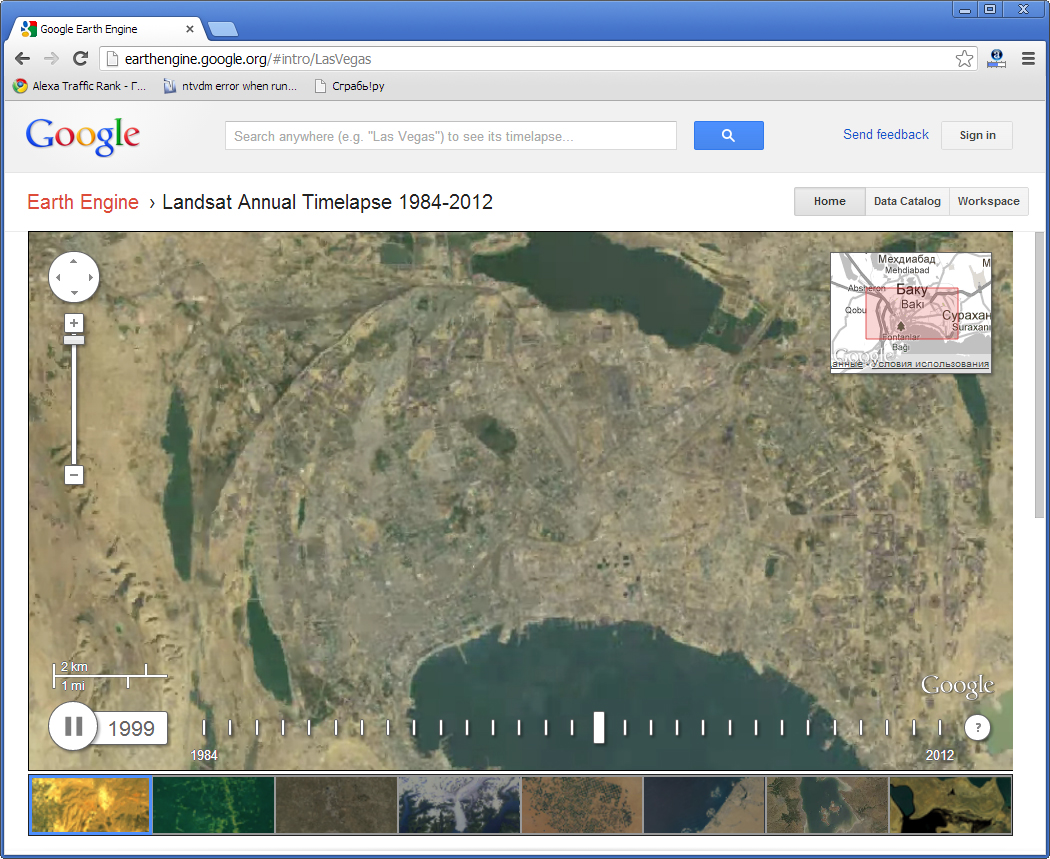Screen dimensions: 1050x859
Task: Jump to the 2012 timeline tick
Action: coord(940,728)
